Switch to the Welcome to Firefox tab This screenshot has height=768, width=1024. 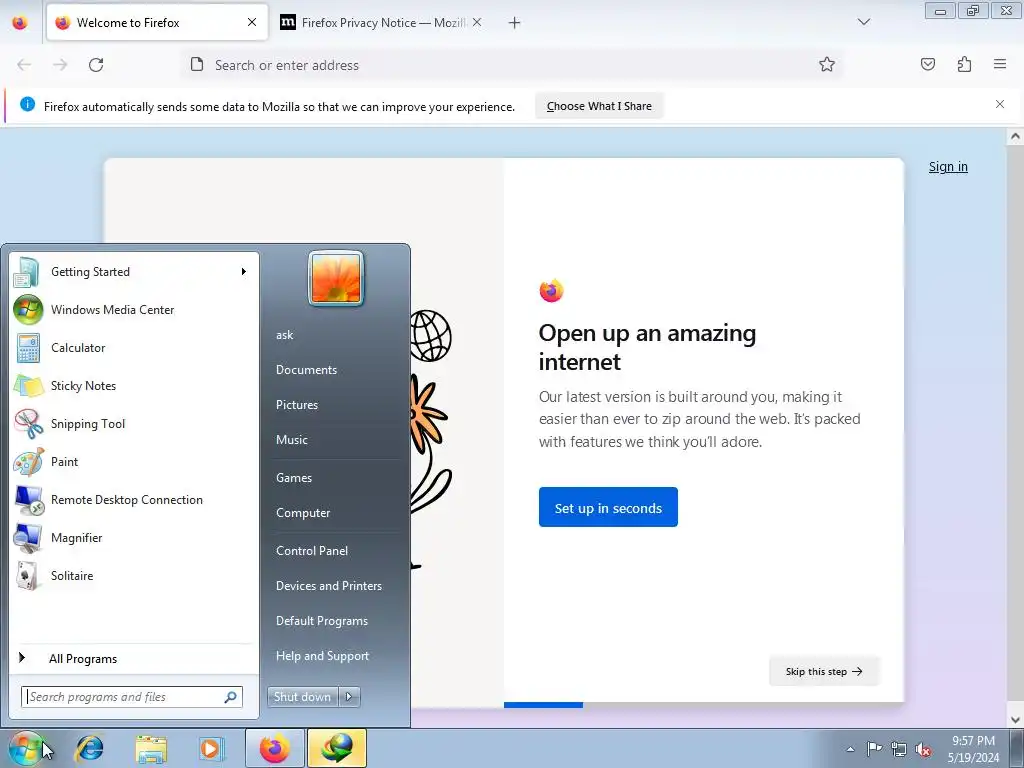click(x=157, y=22)
